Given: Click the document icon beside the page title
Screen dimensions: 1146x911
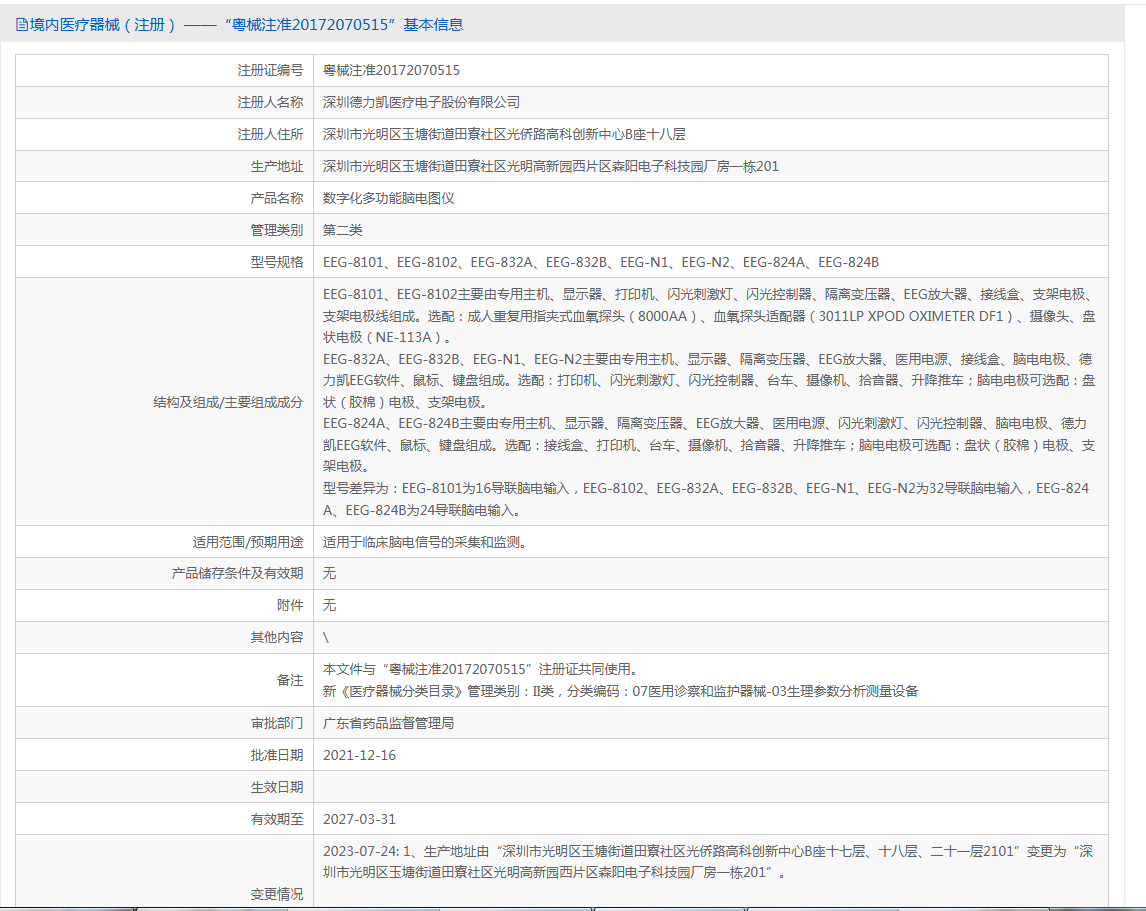Looking at the screenshot, I should (22, 25).
